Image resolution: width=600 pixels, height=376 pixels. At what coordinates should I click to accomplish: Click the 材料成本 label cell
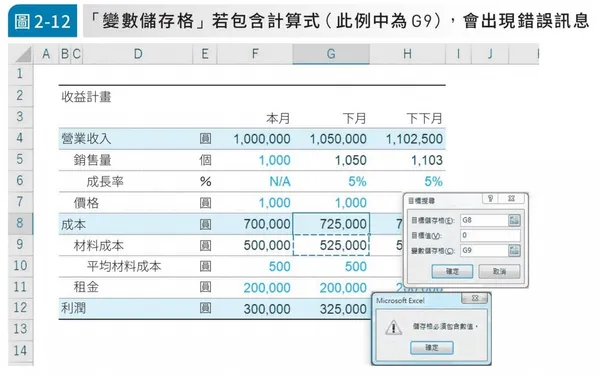point(99,246)
